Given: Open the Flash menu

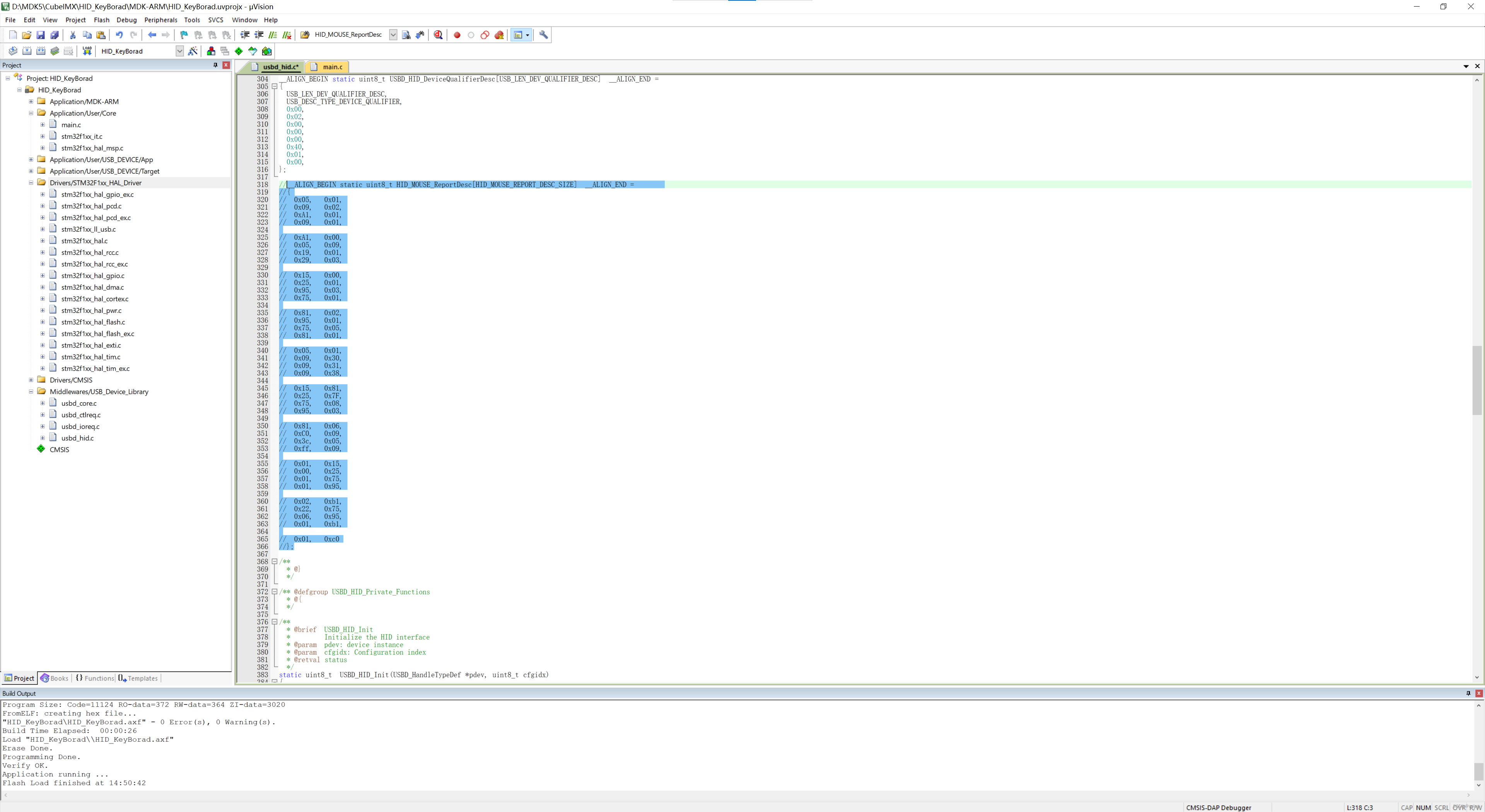Looking at the screenshot, I should pos(101,20).
